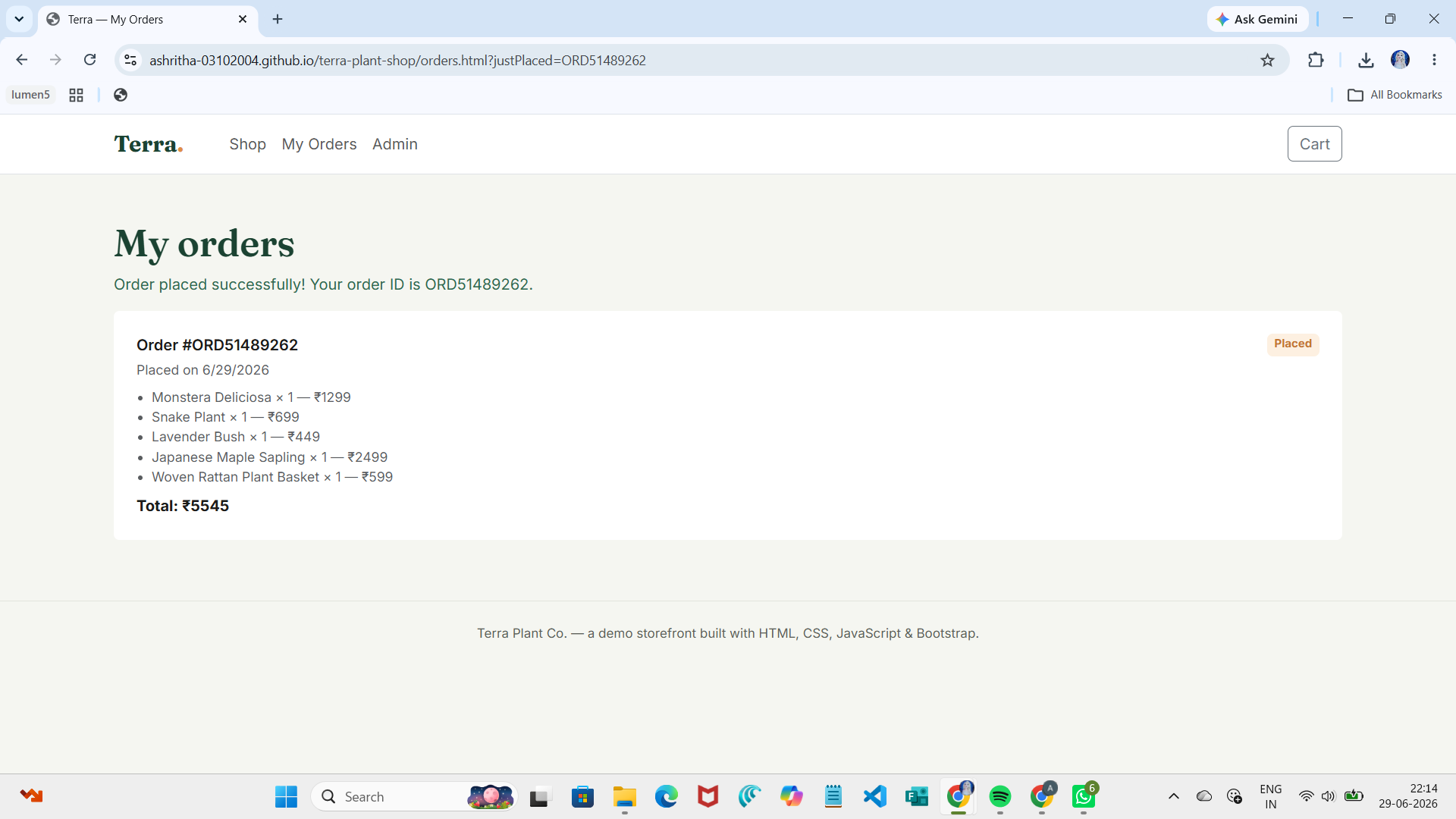
Task: Open Visual Studio Code from the taskbar
Action: [x=875, y=796]
